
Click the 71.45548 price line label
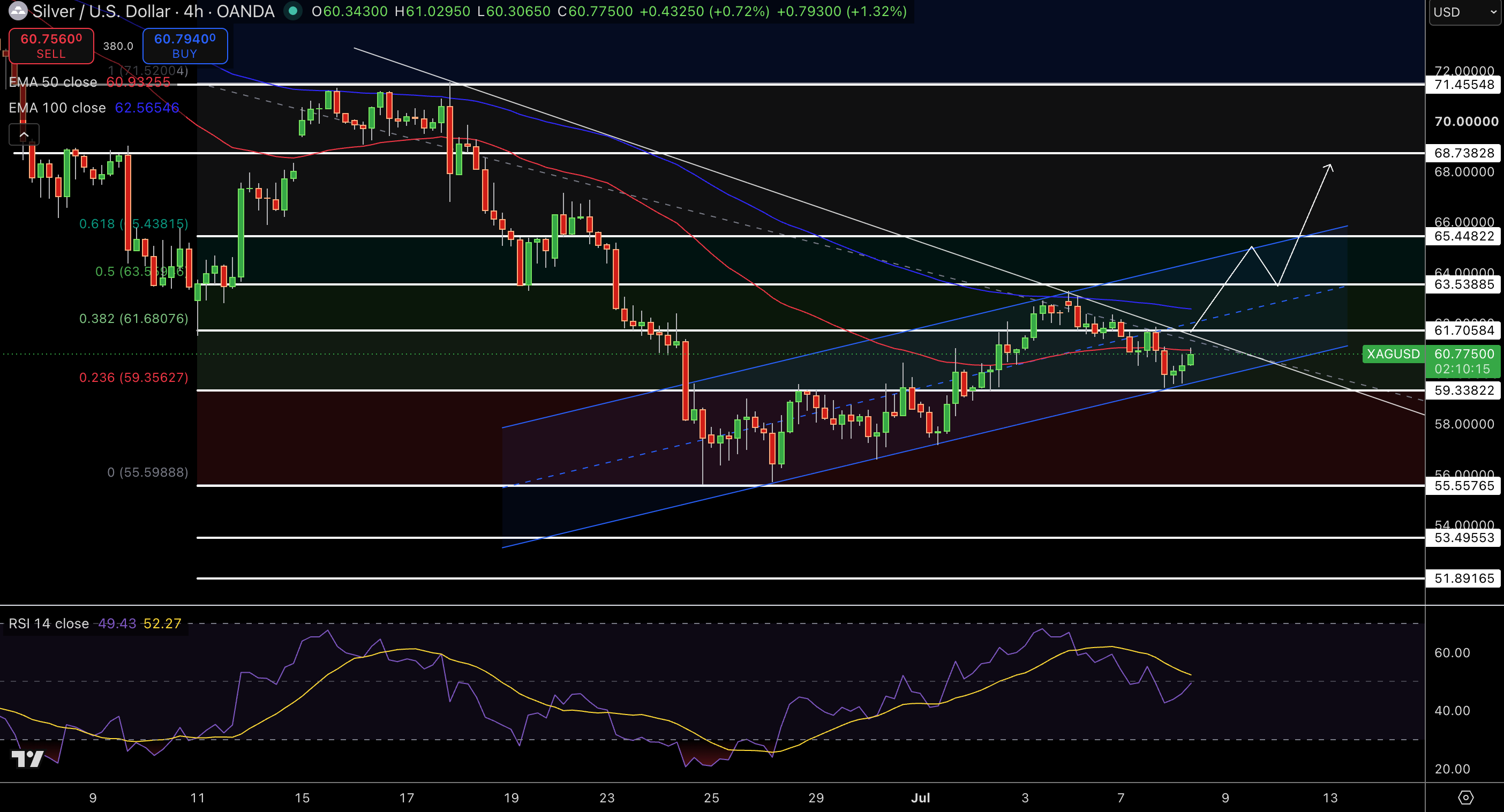[1464, 85]
